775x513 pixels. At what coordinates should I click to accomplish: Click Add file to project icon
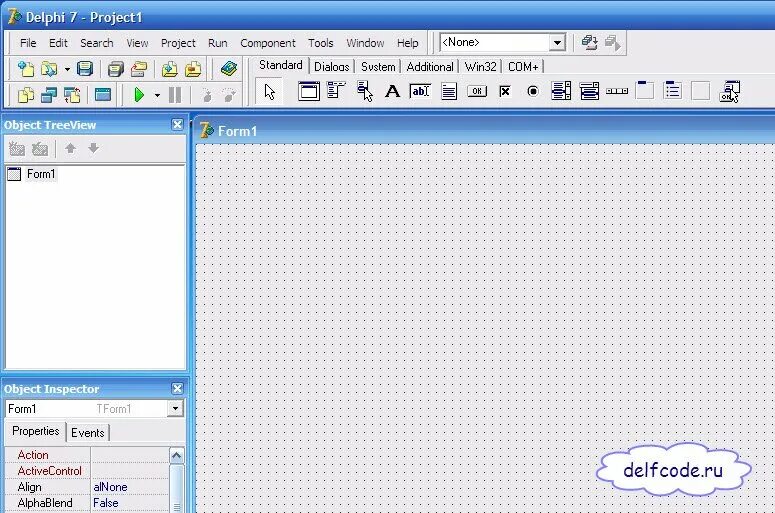pyautogui.click(x=170, y=69)
